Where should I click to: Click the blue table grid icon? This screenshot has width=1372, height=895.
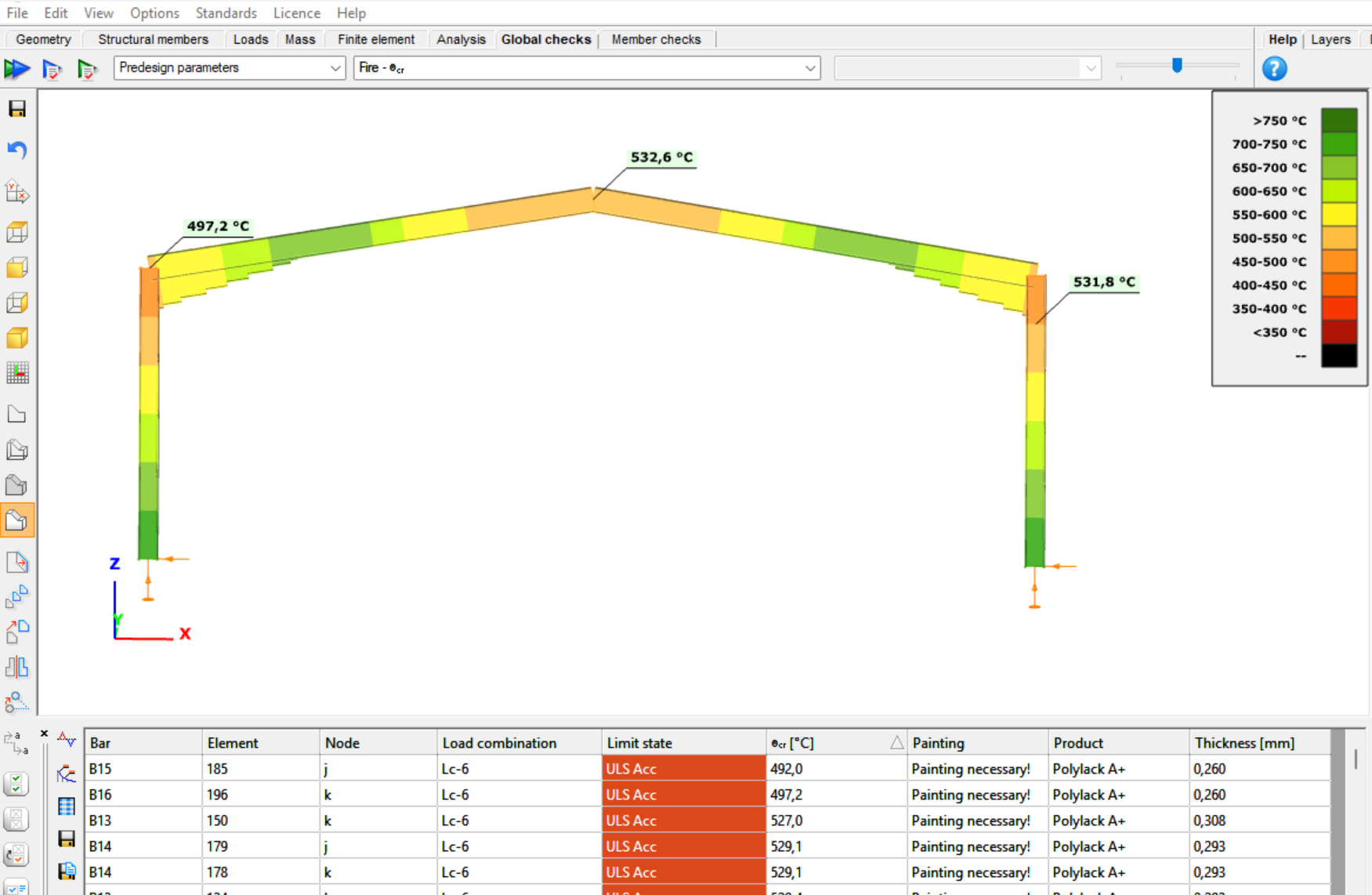67,806
